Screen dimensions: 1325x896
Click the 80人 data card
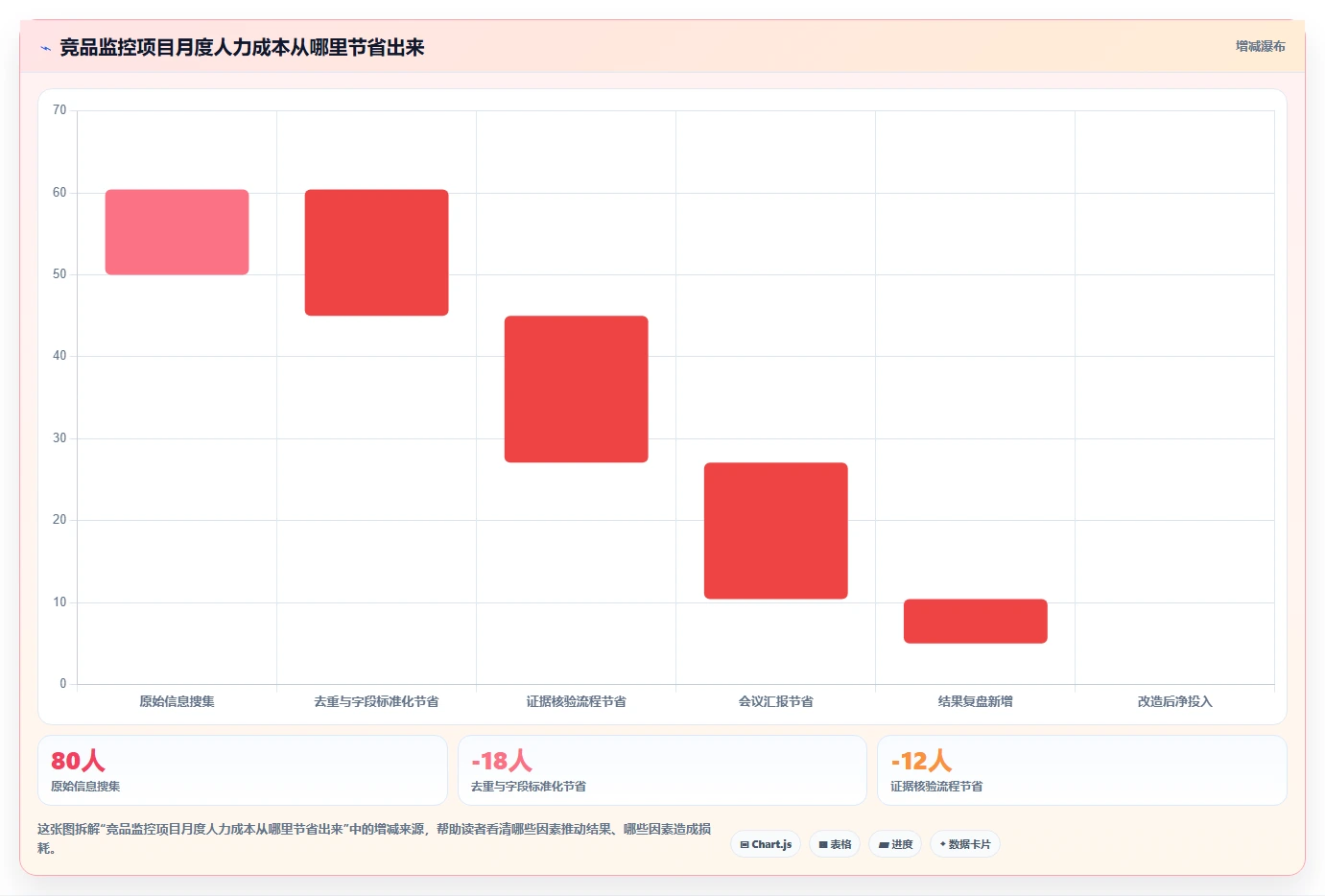(x=243, y=770)
